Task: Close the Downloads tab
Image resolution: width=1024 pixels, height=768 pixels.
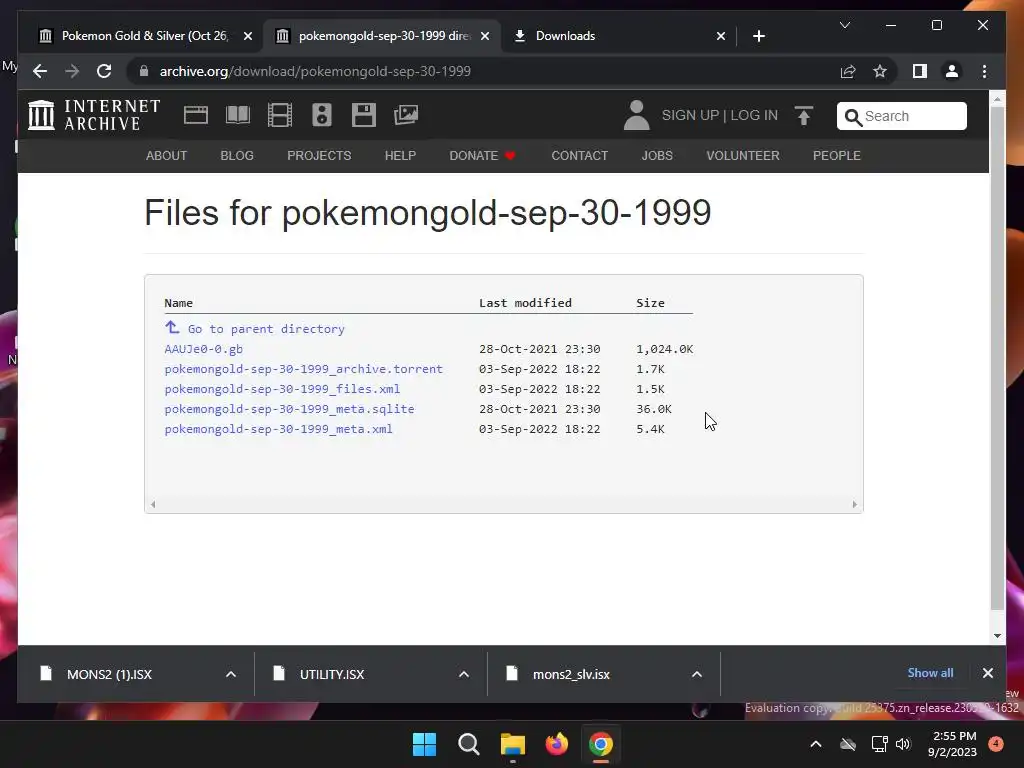Action: coord(720,36)
